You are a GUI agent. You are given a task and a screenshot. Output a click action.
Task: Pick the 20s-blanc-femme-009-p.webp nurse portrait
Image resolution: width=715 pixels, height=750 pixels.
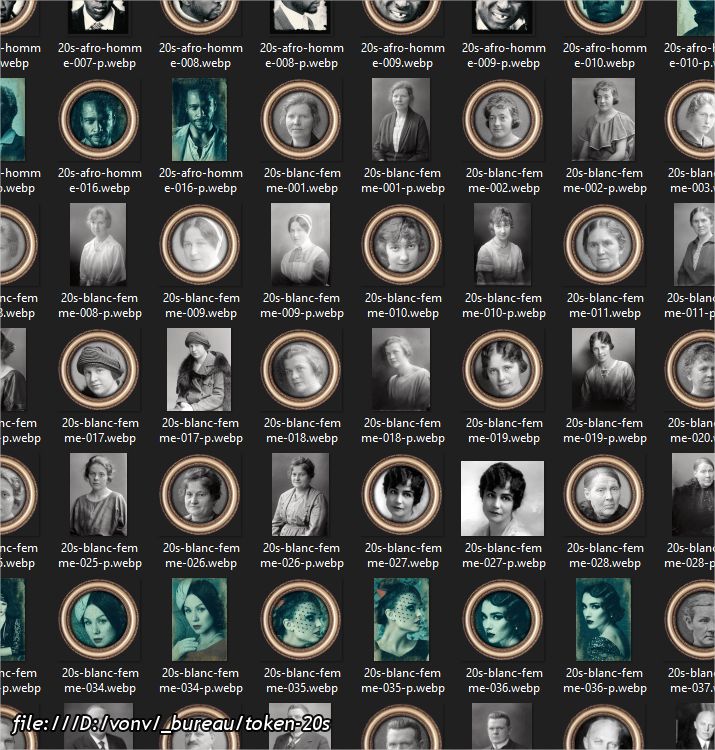[300, 244]
